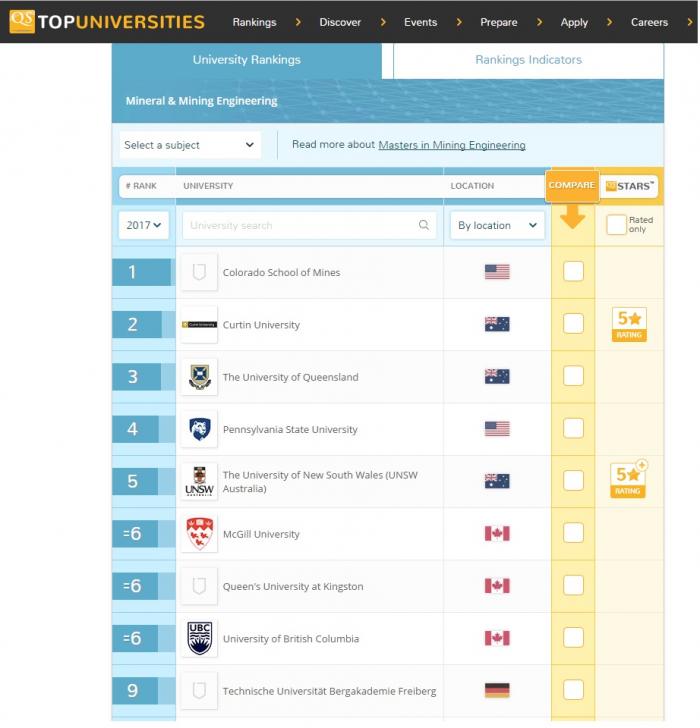Click the US flag for Colorado School of Mines
The width and height of the screenshot is (700, 728).
click(x=497, y=272)
